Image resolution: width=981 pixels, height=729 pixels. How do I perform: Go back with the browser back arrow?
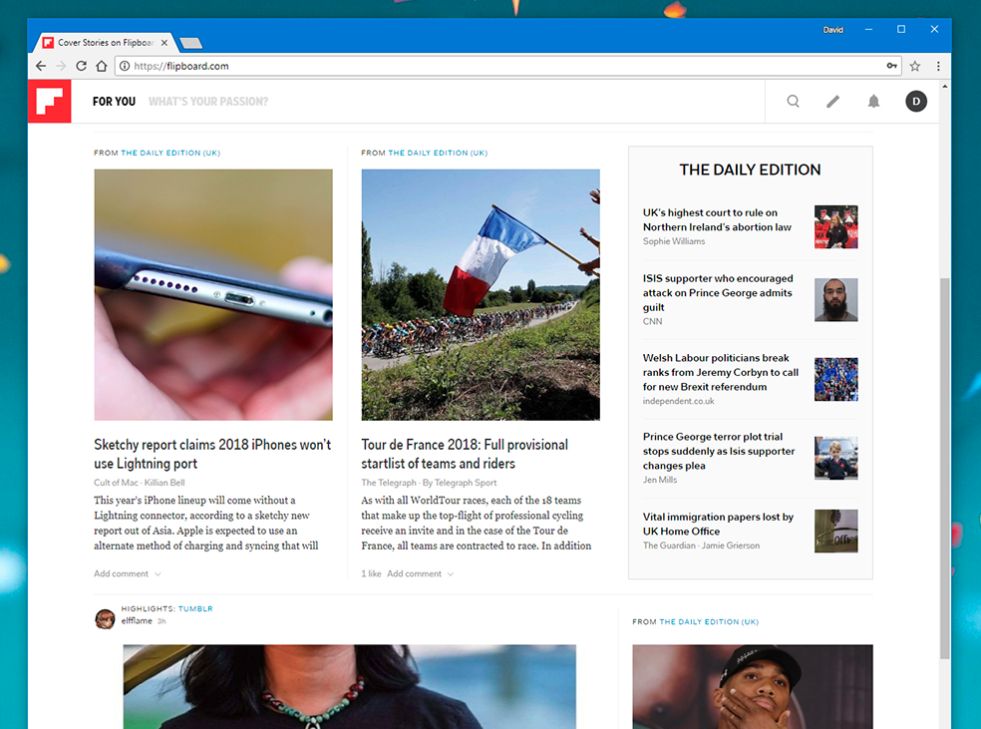tap(41, 66)
